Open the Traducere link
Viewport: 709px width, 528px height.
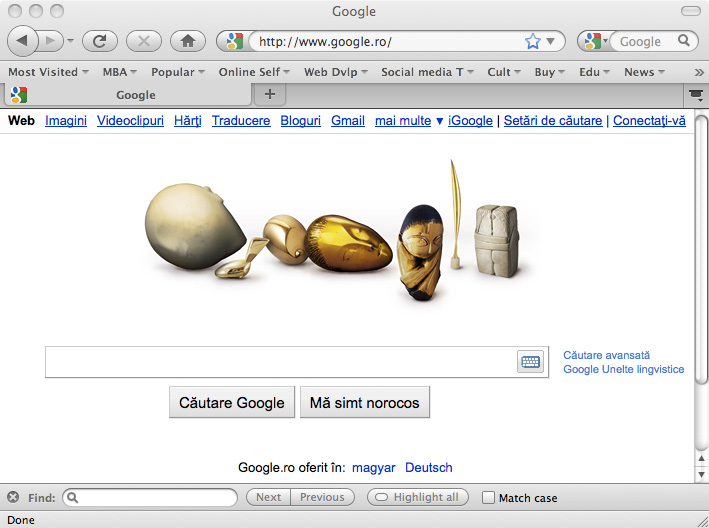pyautogui.click(x=241, y=121)
